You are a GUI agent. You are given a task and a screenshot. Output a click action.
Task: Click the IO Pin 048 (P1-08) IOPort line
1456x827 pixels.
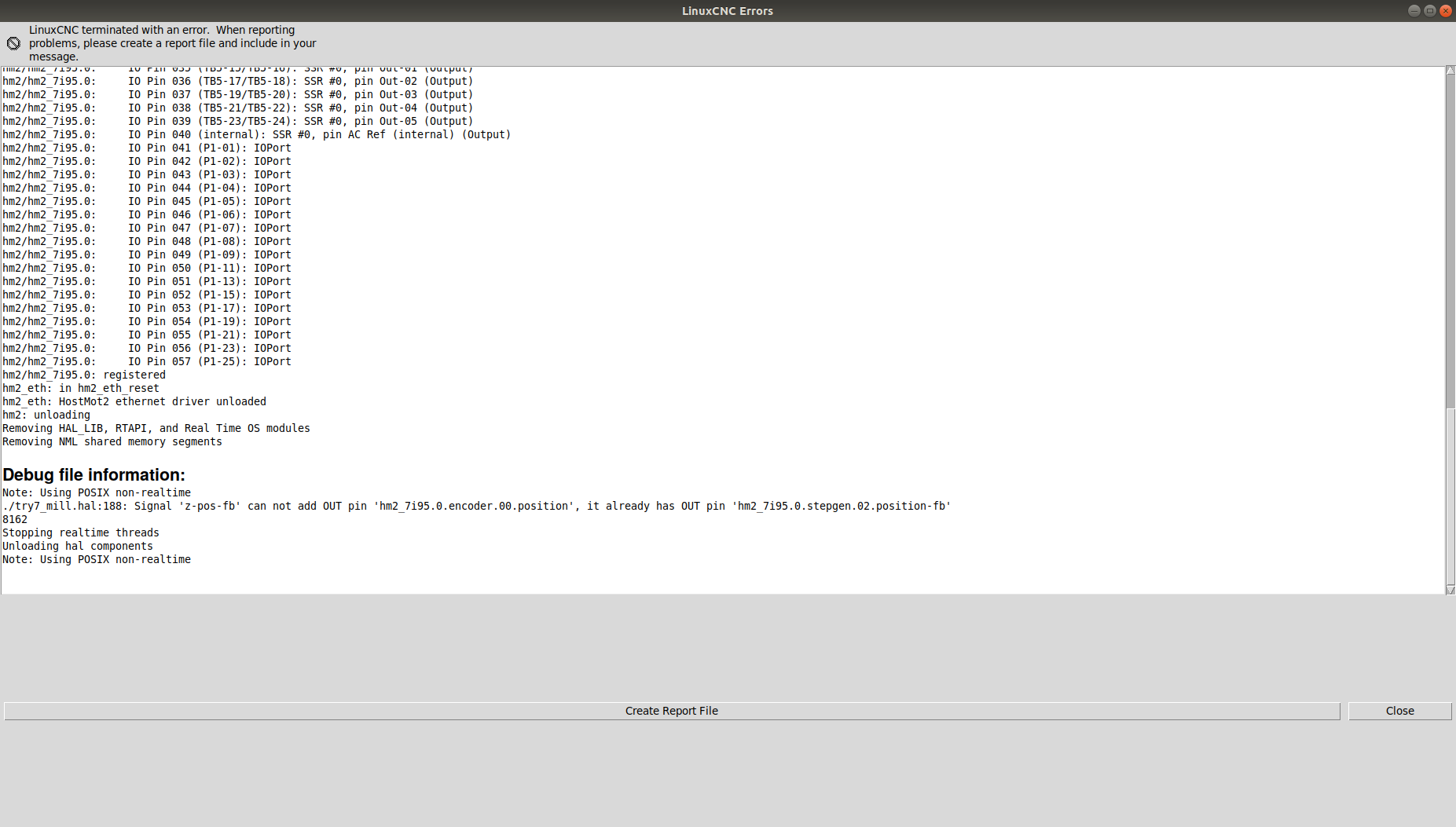pos(147,241)
